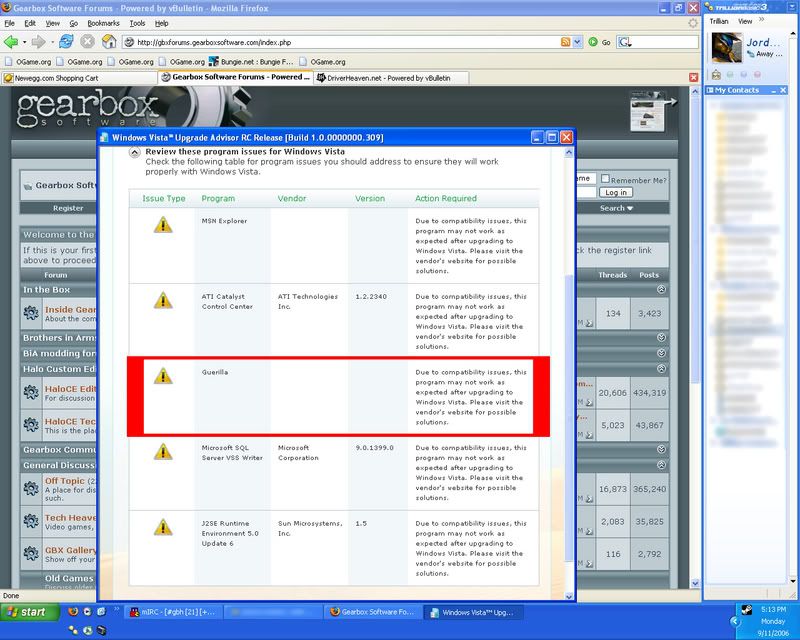This screenshot has width=800, height=640.
Task: Click the Trillian user avatar picture
Action: [727, 47]
